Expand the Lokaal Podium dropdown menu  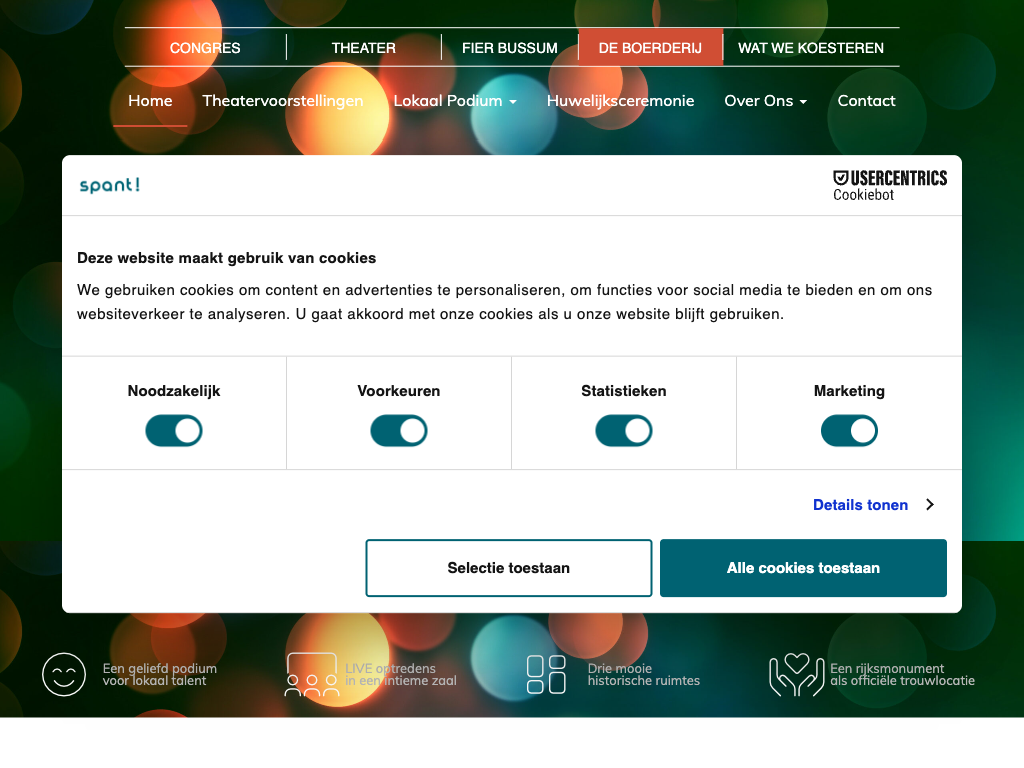click(x=455, y=101)
